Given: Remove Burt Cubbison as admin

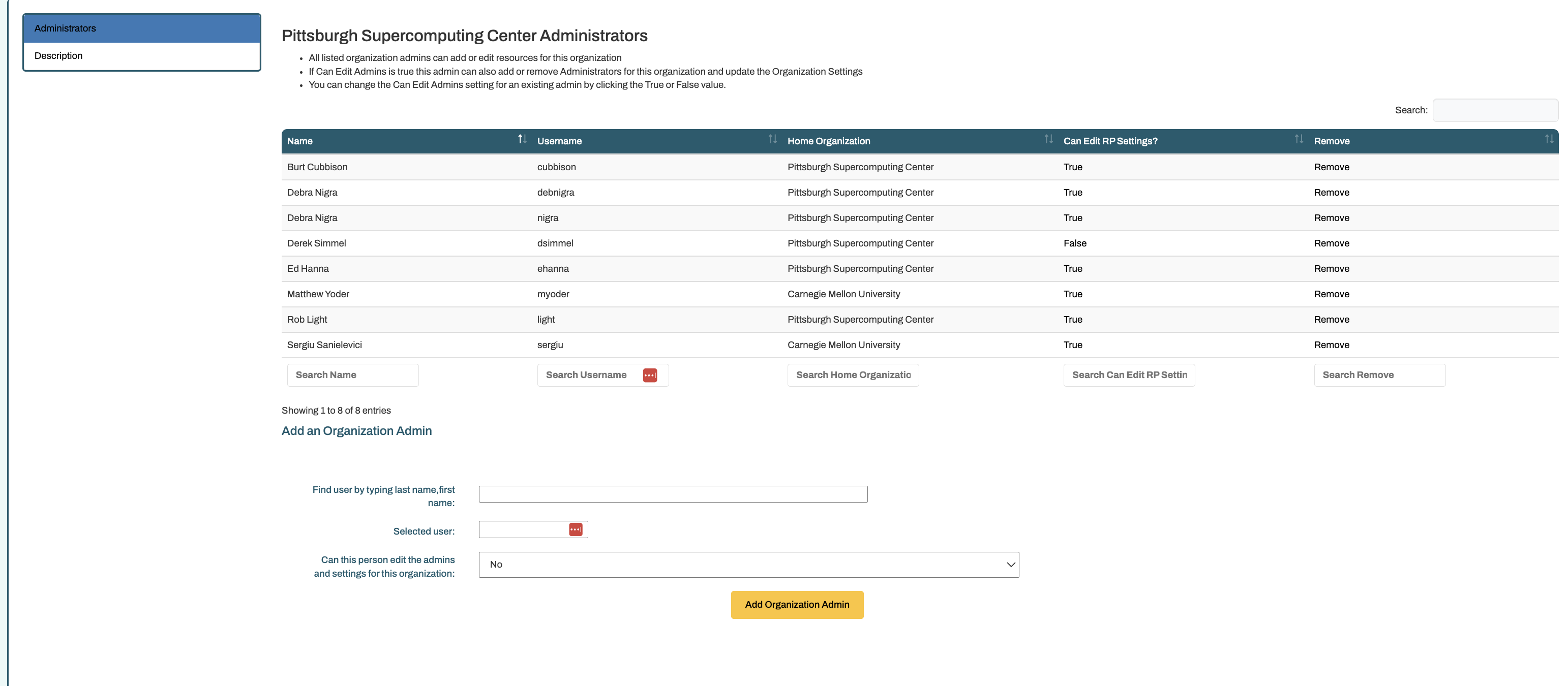Looking at the screenshot, I should (1331, 167).
